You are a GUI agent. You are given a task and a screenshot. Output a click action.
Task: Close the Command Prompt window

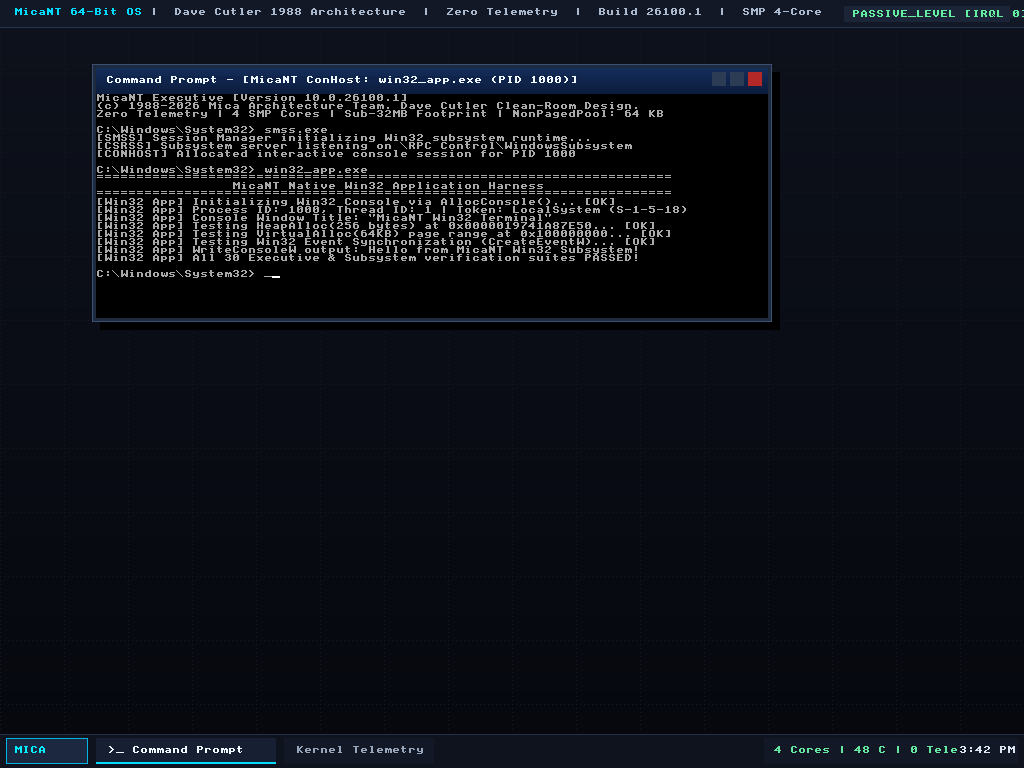[x=755, y=79]
